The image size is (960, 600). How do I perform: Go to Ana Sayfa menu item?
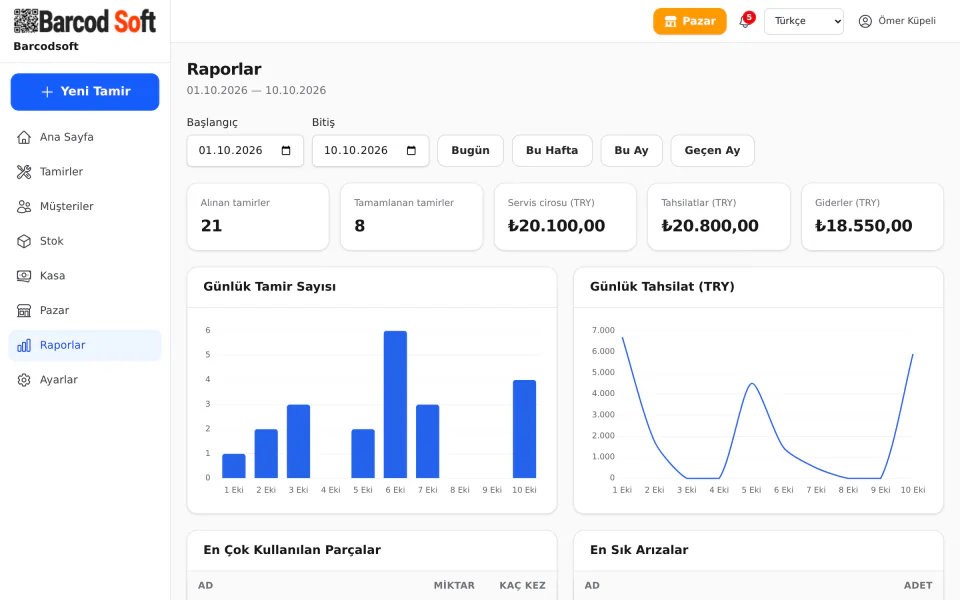[x=85, y=137]
